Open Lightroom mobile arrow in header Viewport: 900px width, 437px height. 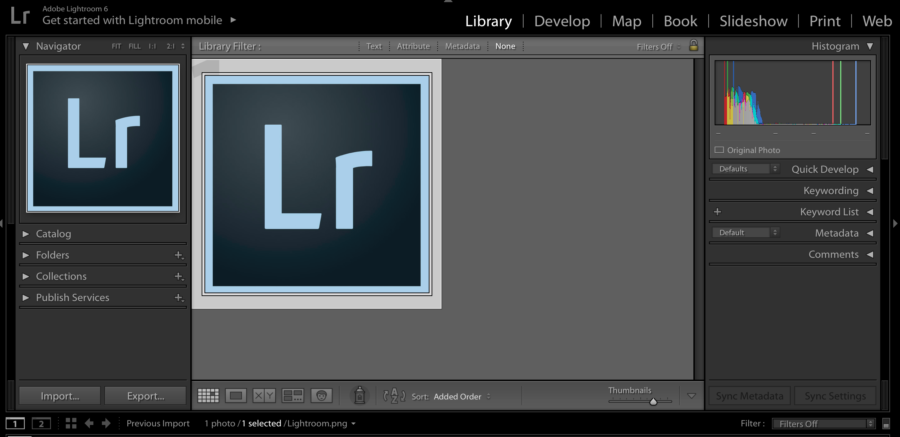click(x=233, y=20)
